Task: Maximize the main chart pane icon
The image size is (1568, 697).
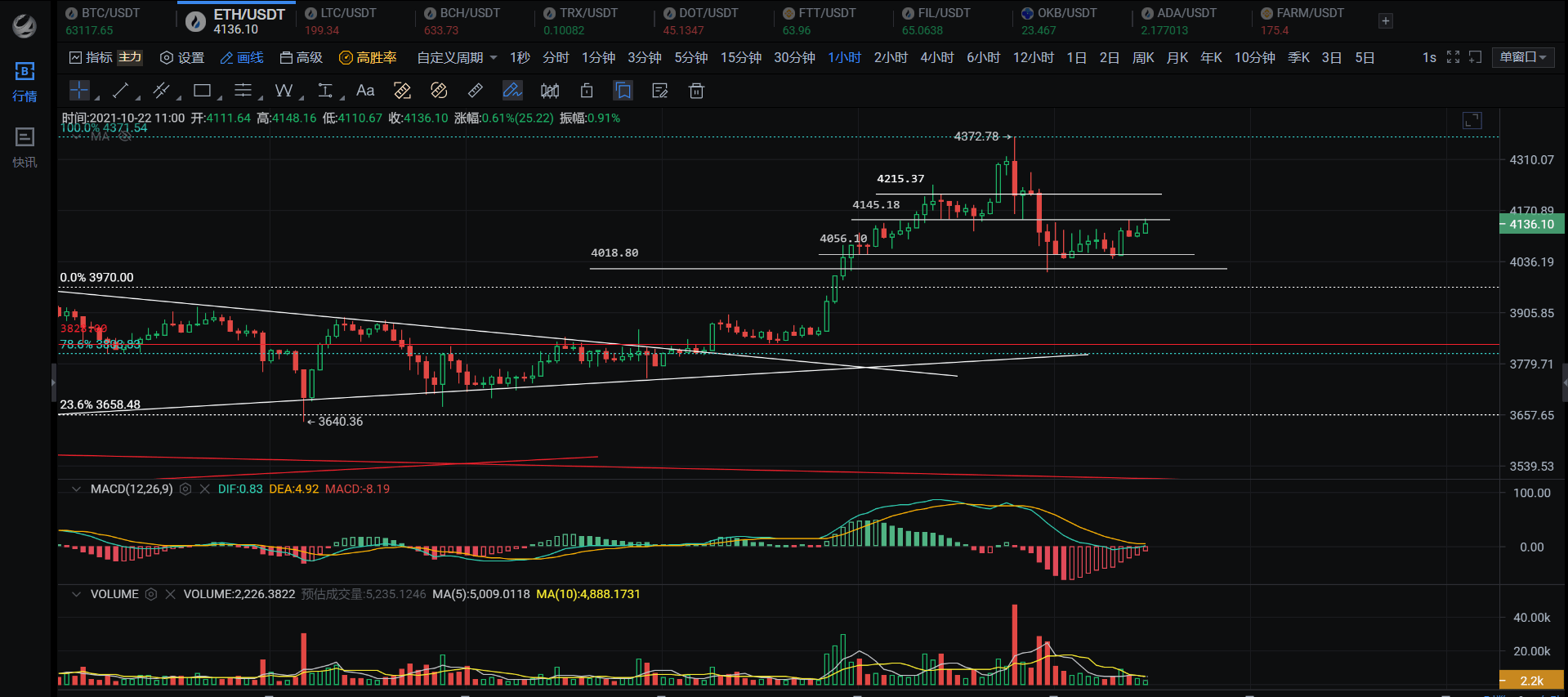Action: (x=1472, y=121)
